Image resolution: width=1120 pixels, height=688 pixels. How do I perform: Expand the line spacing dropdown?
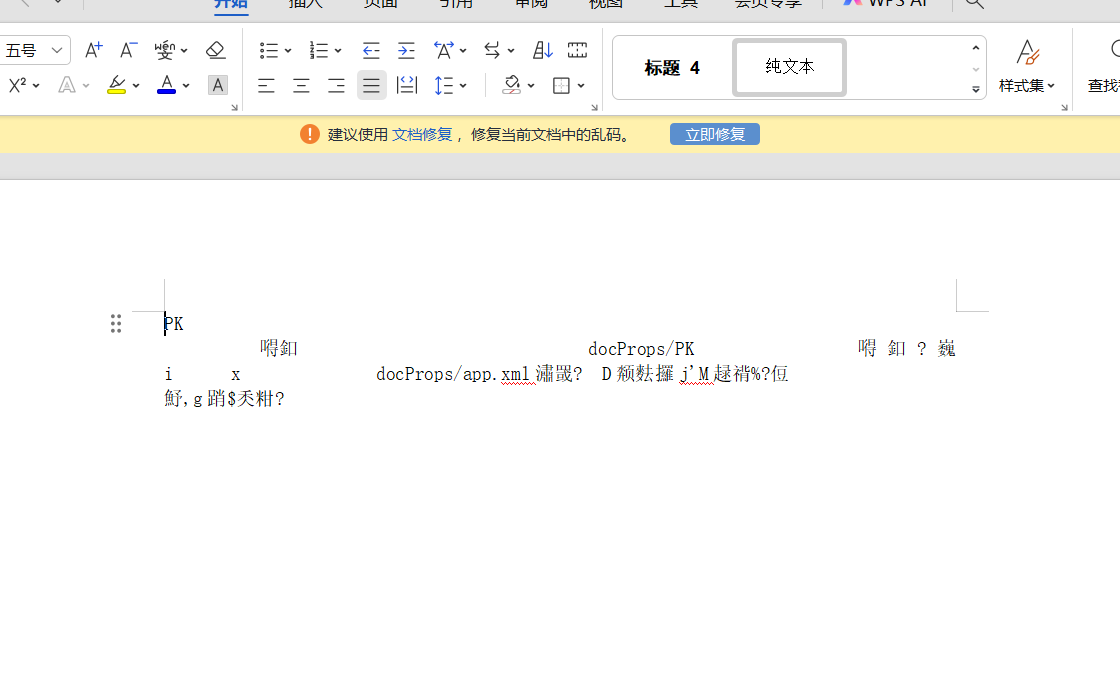click(463, 86)
